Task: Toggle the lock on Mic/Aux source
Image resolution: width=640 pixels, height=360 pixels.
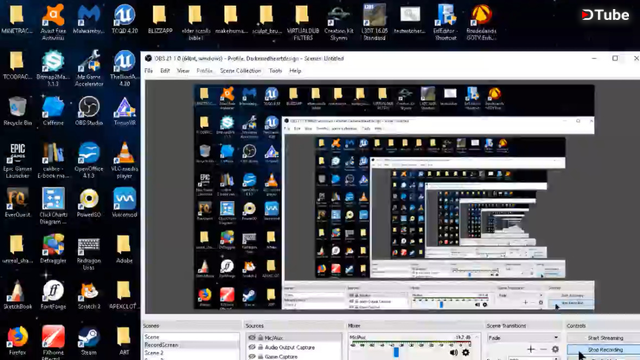Action: click(260, 338)
